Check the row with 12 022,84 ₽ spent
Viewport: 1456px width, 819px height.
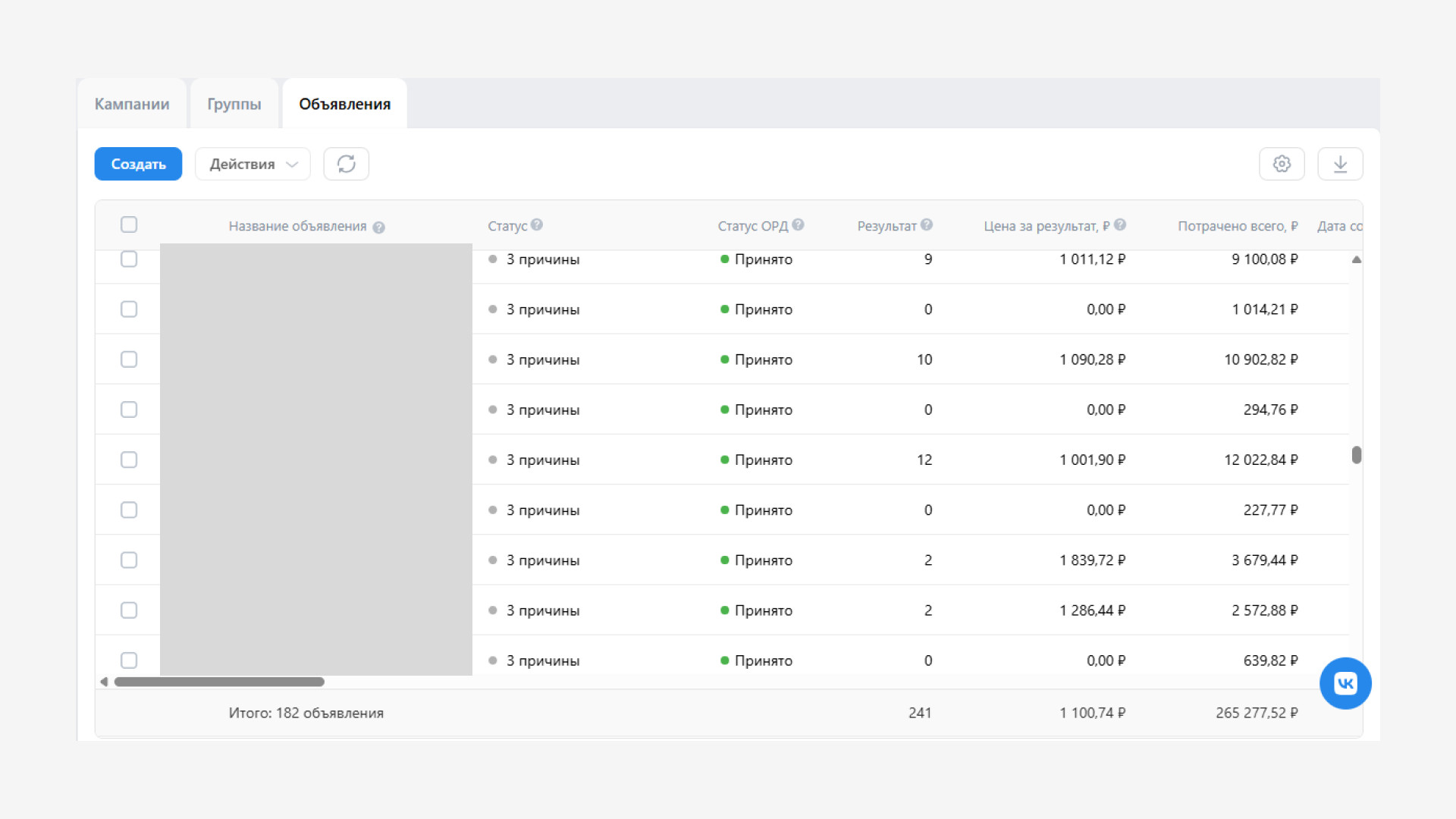[x=129, y=460]
